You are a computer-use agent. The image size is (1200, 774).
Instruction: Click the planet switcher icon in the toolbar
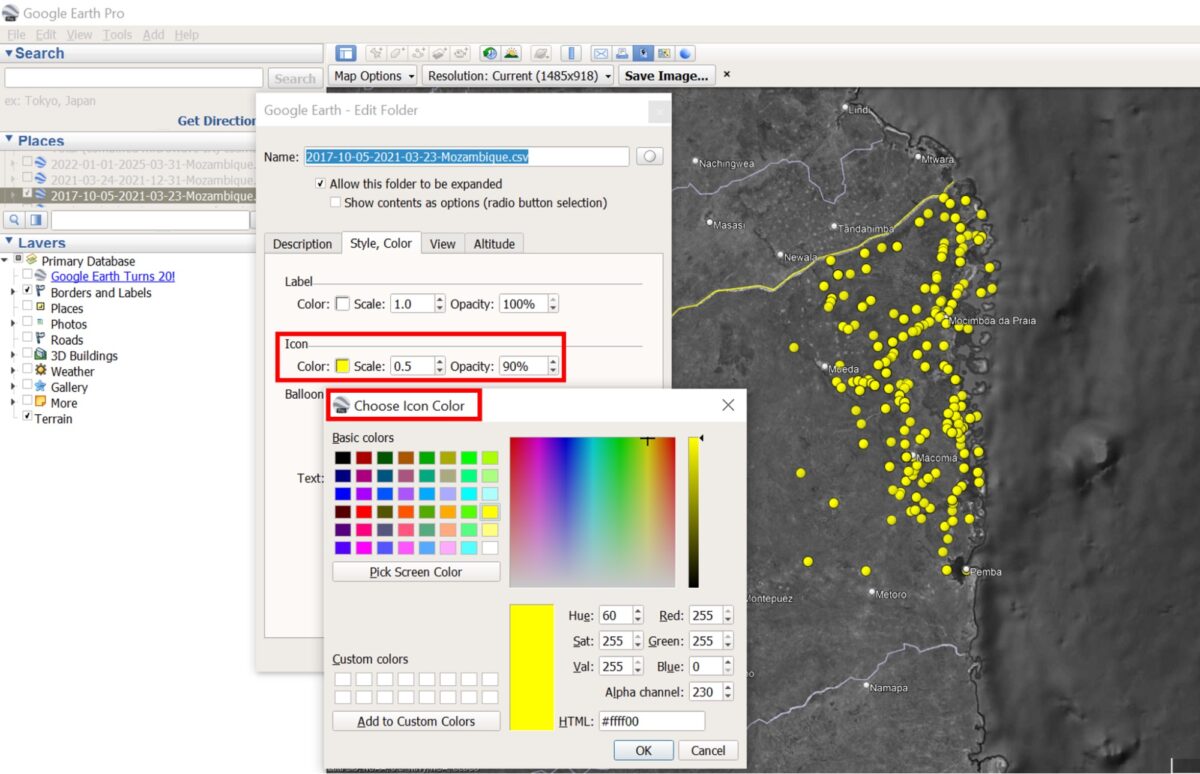point(541,54)
